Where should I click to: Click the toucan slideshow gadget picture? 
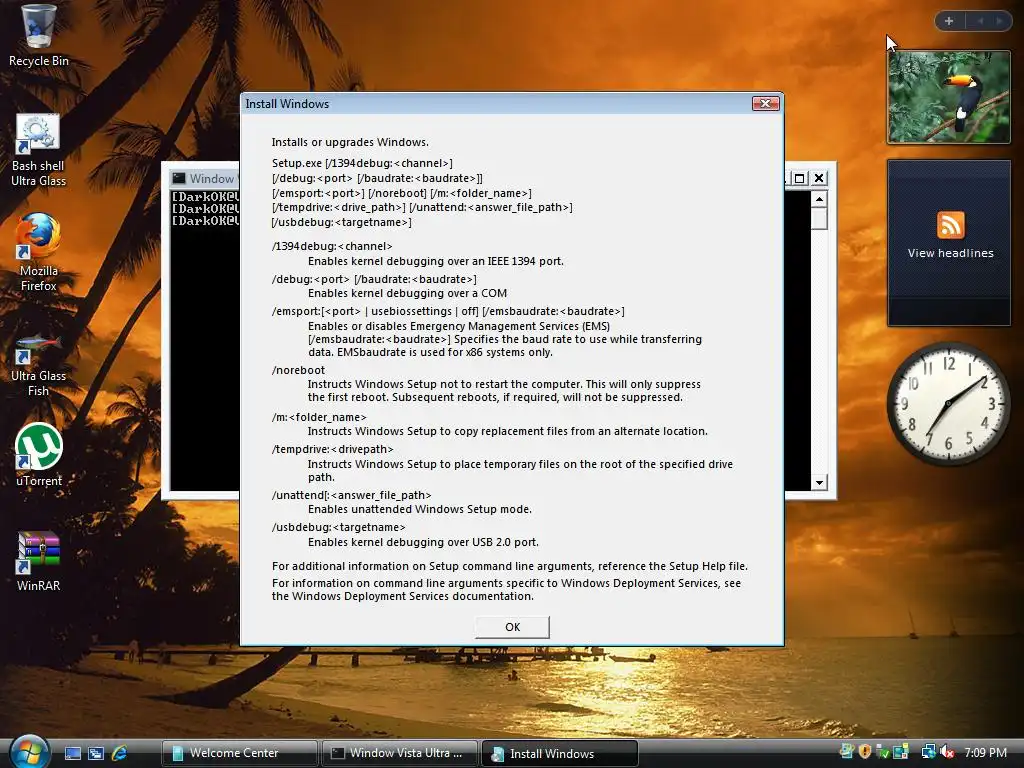948,97
